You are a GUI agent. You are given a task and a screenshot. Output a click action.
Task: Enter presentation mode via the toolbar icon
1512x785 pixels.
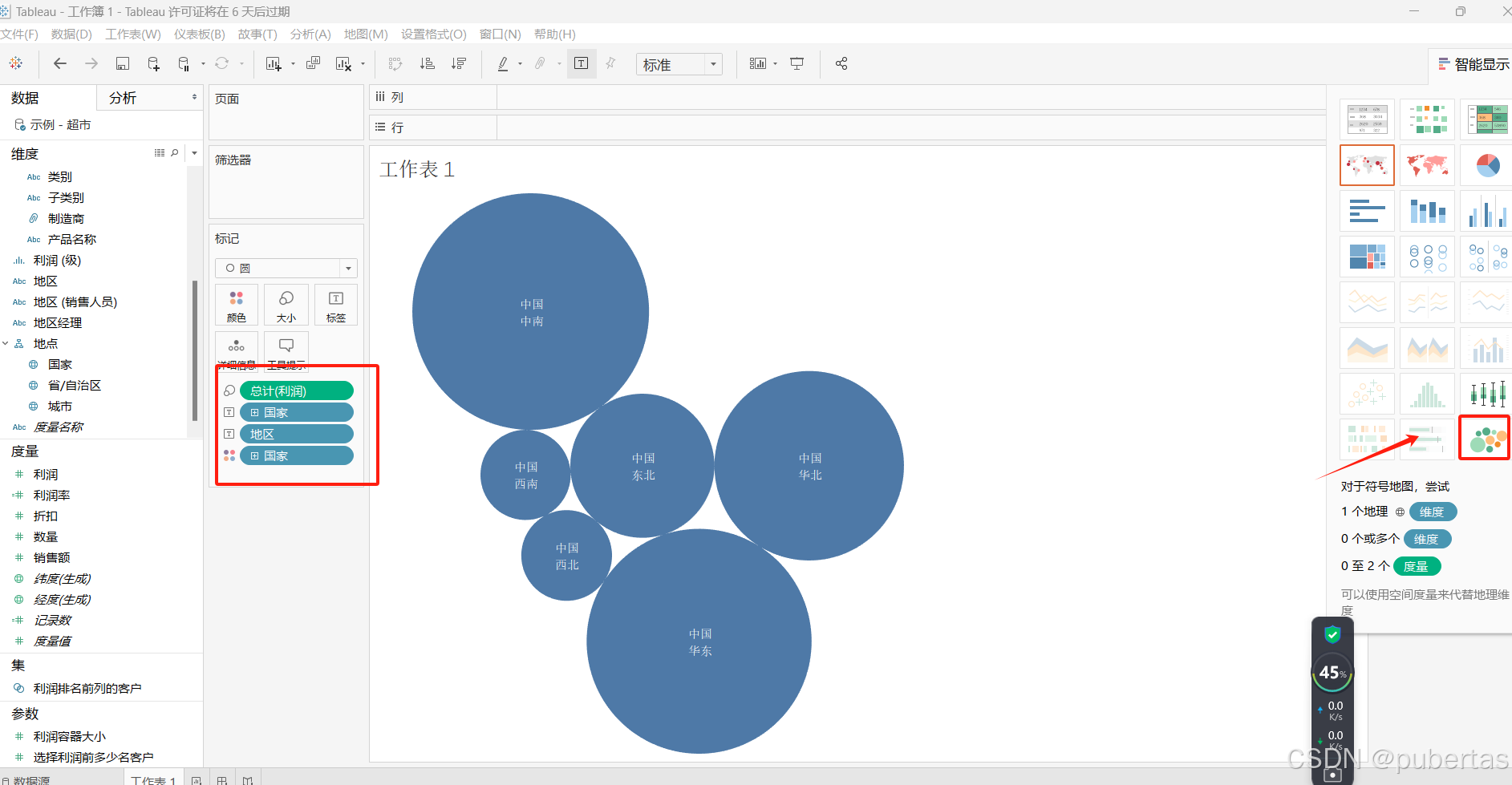point(797,63)
